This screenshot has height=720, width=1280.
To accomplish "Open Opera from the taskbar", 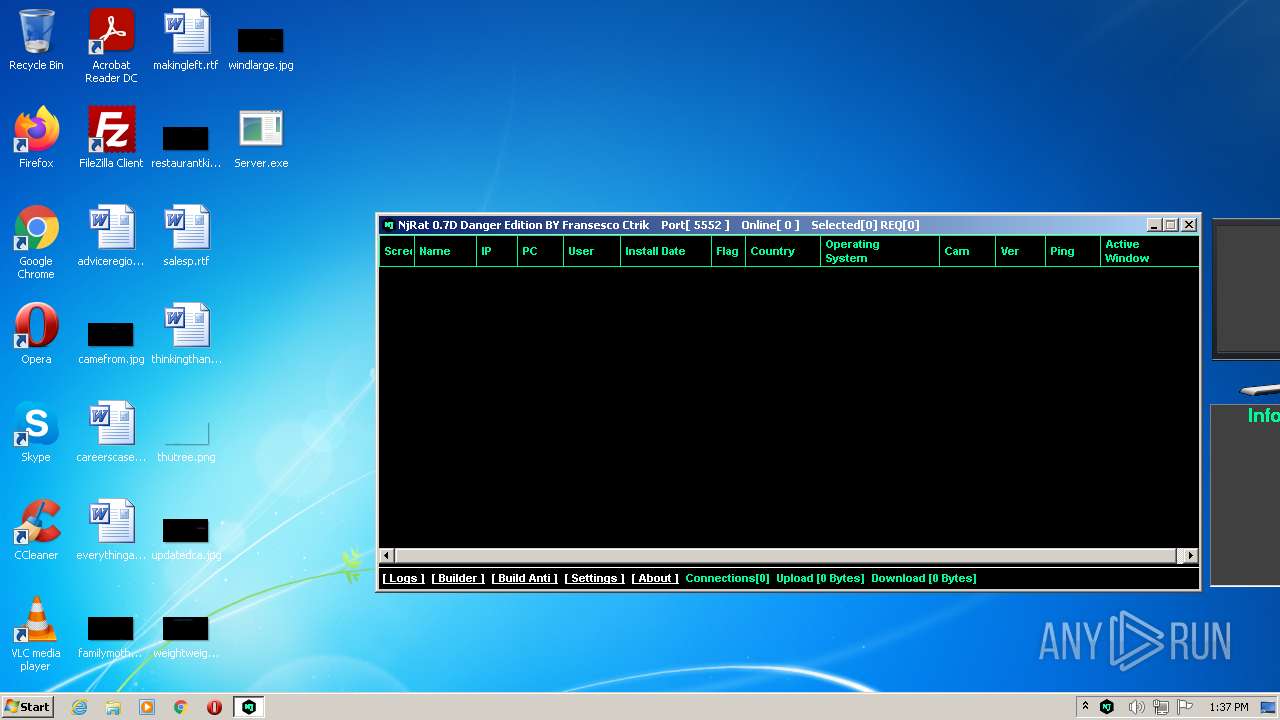I will tap(214, 707).
